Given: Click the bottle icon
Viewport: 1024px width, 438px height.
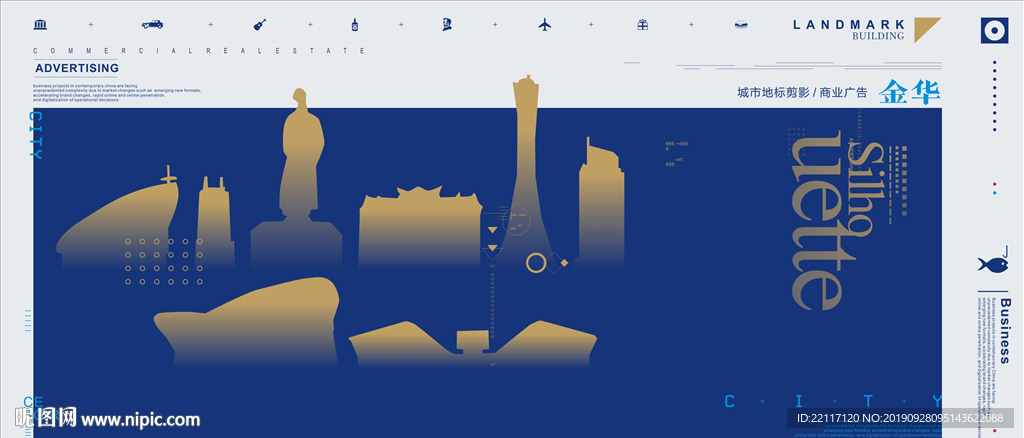Looking at the screenshot, I should pos(355,25).
